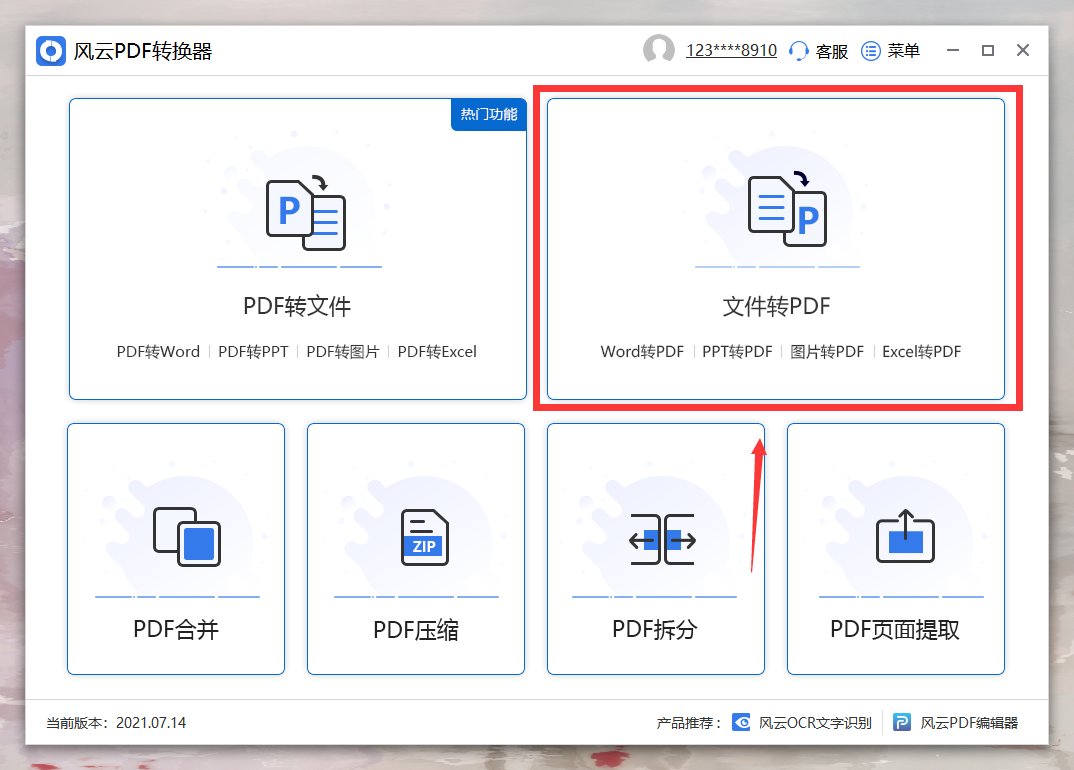Open 风云PDF编辑器 product link

tap(969, 723)
